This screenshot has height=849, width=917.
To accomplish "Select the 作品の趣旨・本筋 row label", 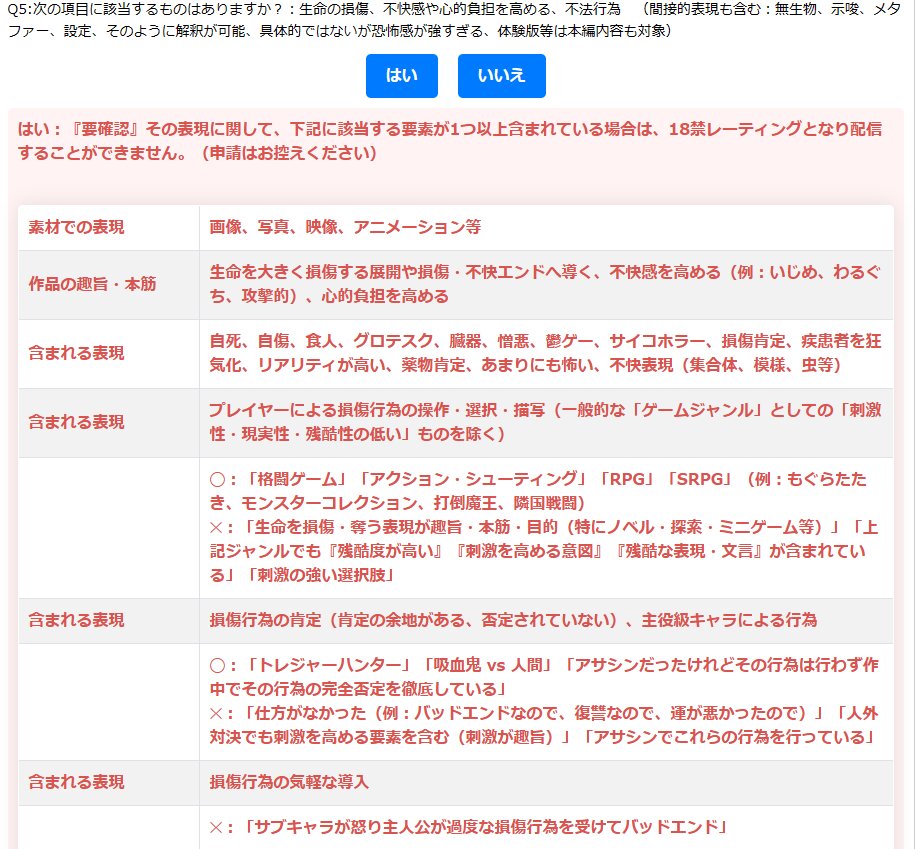I will point(92,284).
